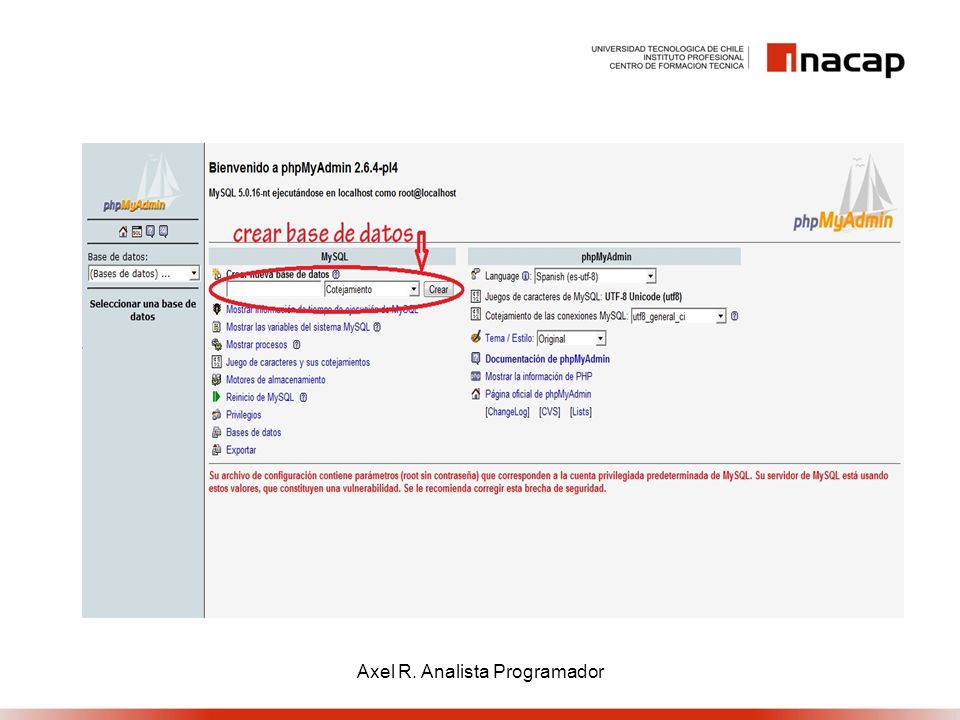Image resolution: width=960 pixels, height=720 pixels.
Task: Open the [CVS] link
Action: 550,411
